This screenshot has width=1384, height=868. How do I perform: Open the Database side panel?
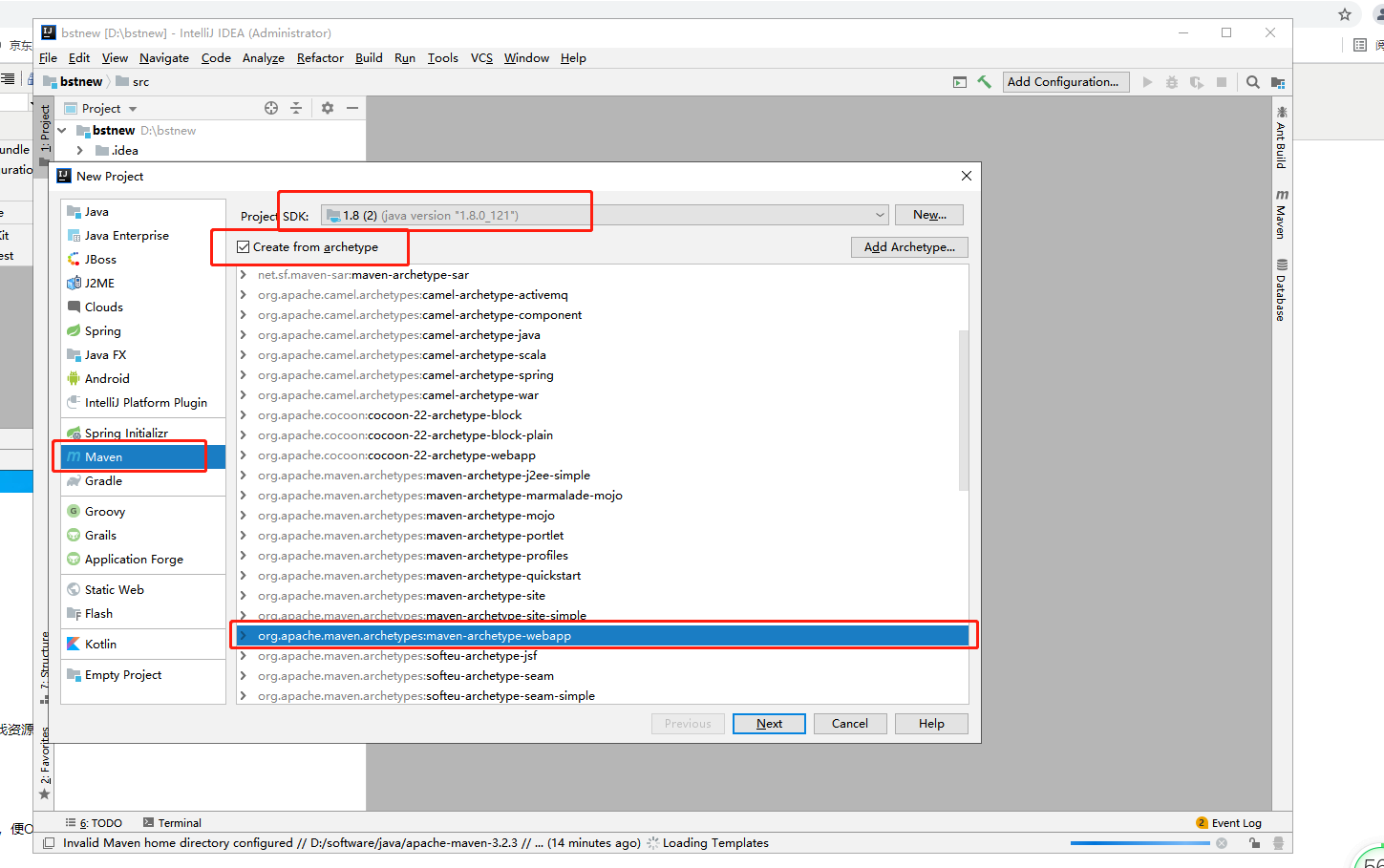pos(1282,289)
